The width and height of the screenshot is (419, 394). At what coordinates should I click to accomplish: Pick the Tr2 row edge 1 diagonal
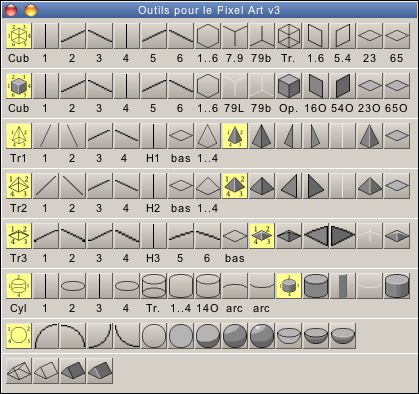point(46,186)
